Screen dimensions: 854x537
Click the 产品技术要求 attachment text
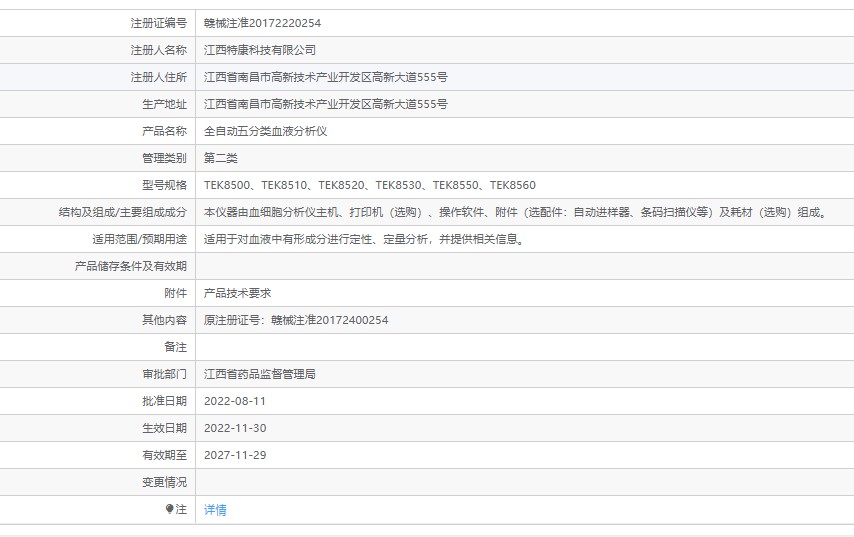click(x=237, y=293)
